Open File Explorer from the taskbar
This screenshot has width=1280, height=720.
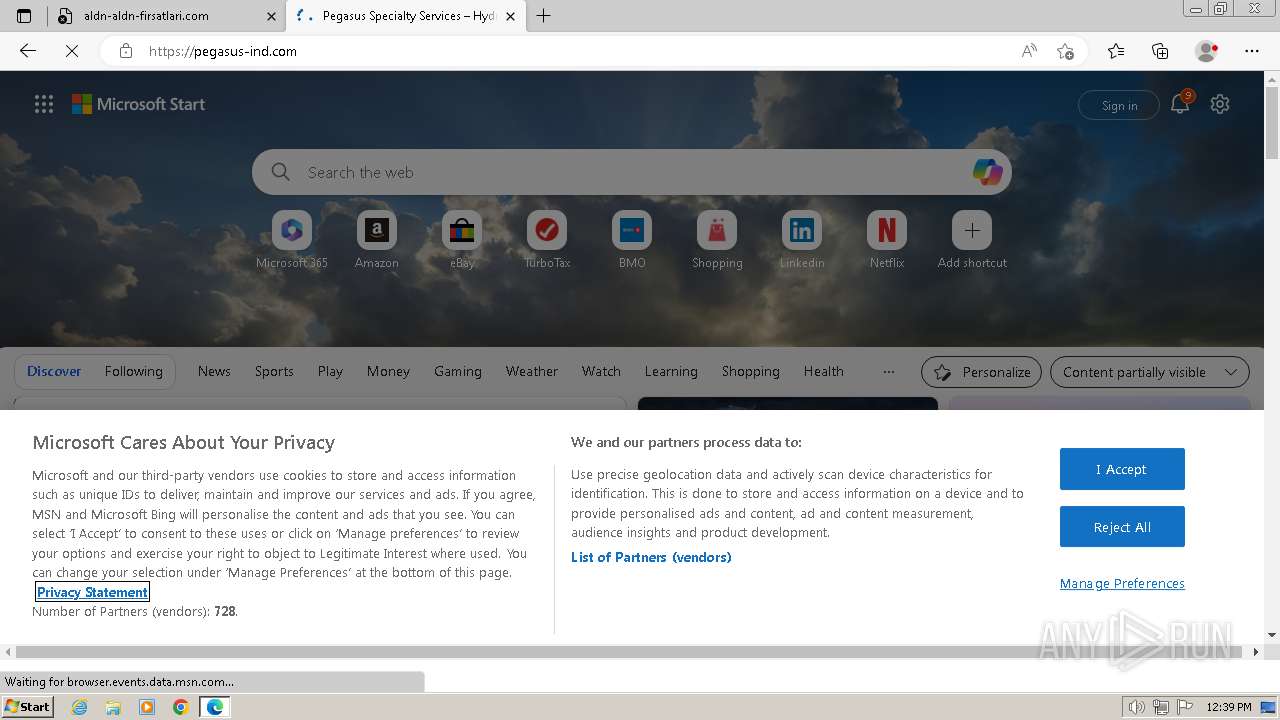coord(113,707)
